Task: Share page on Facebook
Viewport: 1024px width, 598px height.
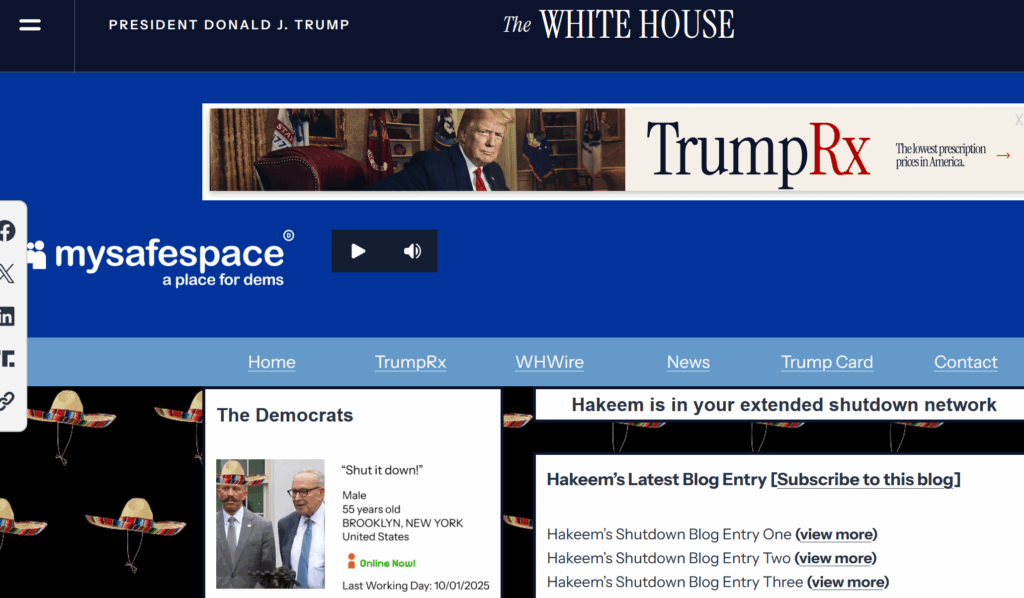Action: click(x=7, y=231)
